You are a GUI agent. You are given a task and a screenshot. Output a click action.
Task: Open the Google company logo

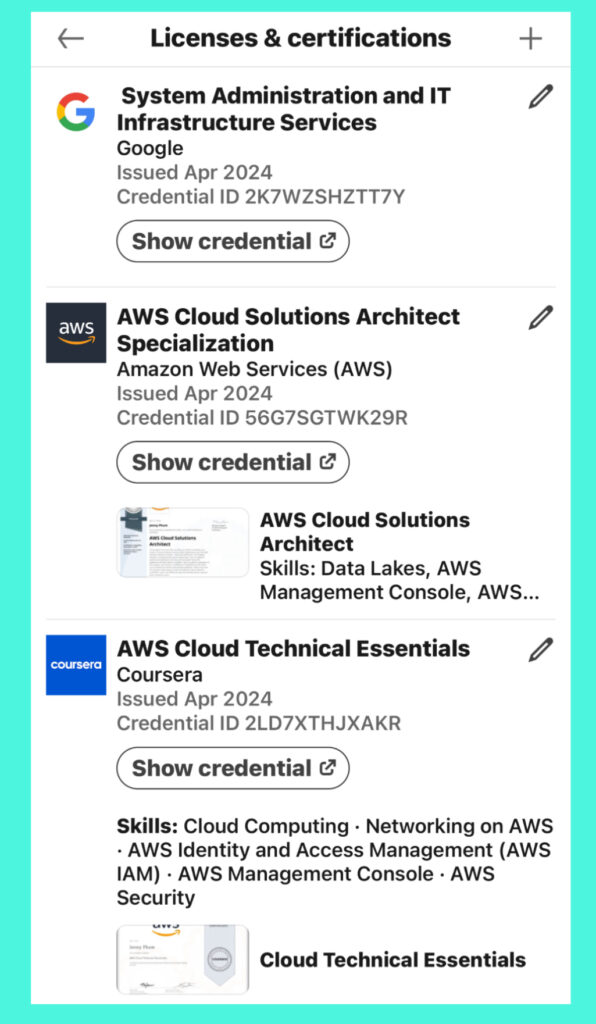coord(76,112)
